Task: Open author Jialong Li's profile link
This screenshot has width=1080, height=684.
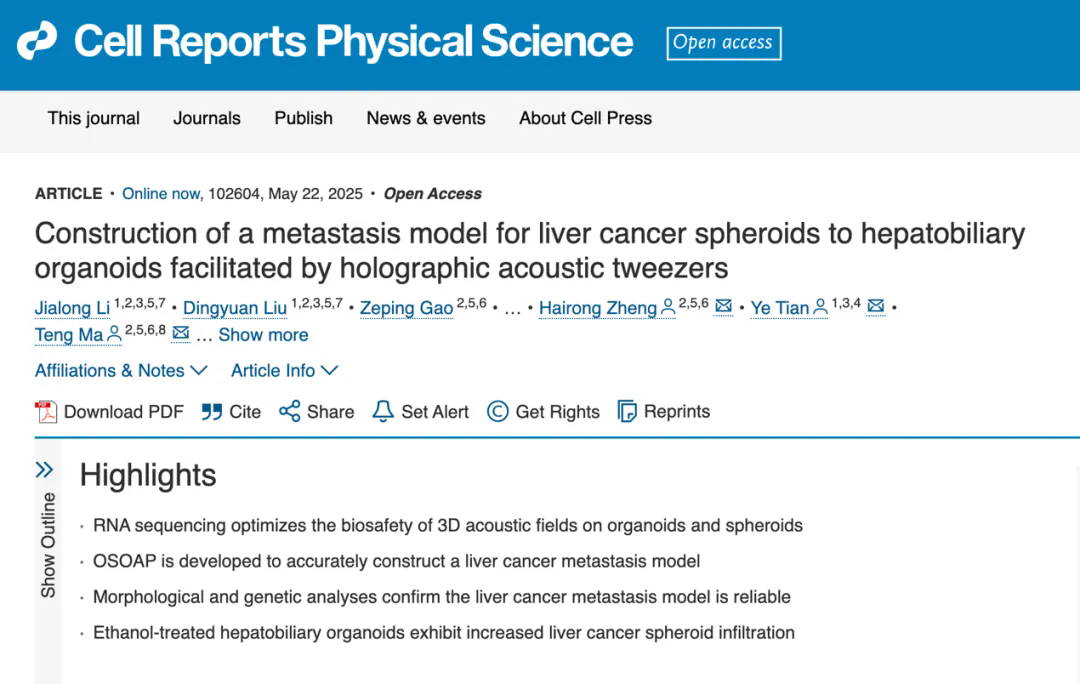Action: click(x=72, y=308)
